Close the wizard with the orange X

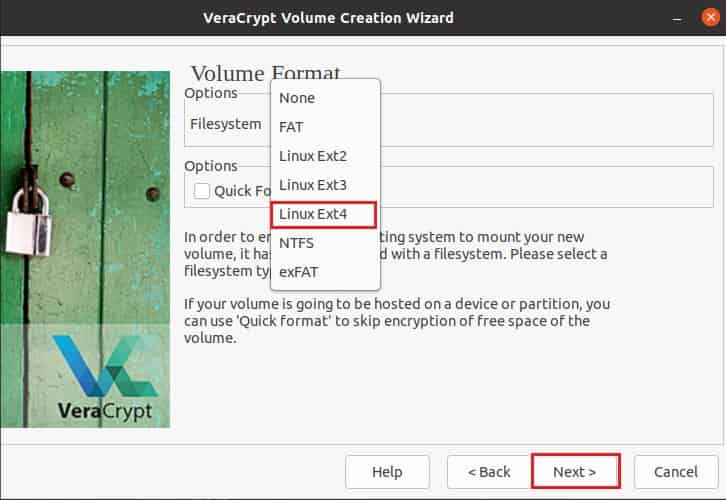click(710, 18)
